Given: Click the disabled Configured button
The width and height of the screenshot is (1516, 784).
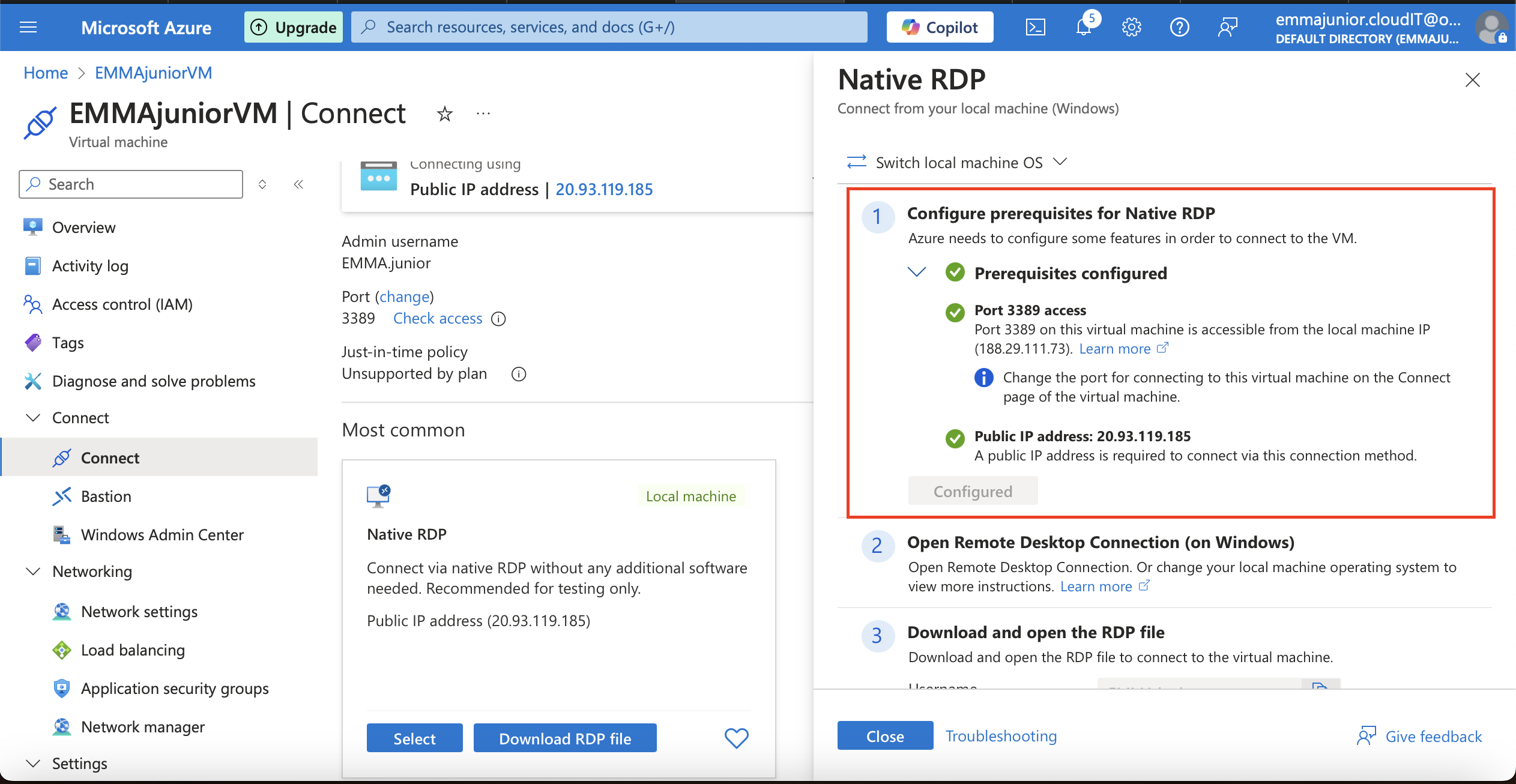Looking at the screenshot, I should [x=973, y=491].
